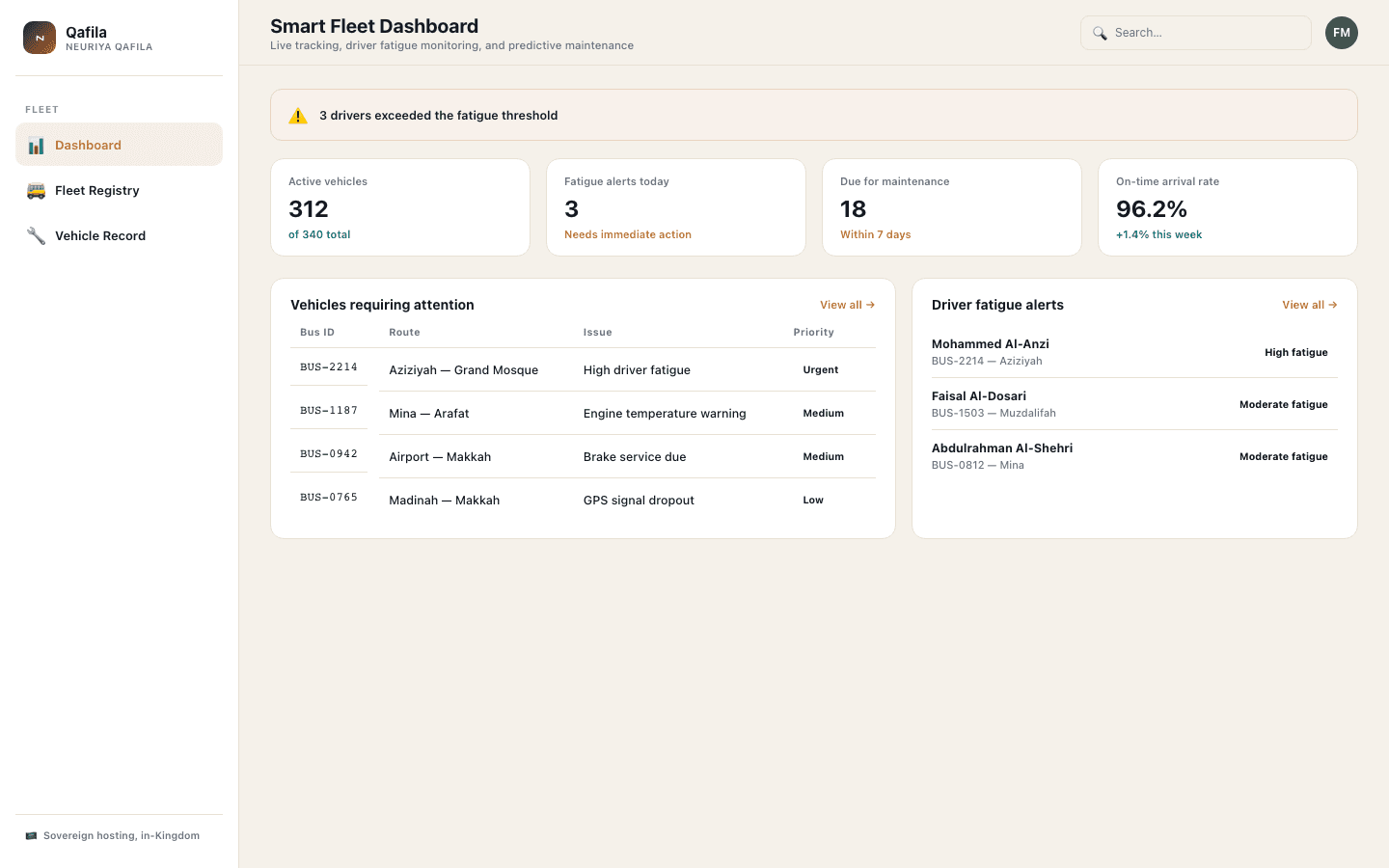
Task: Open the Dashboard menu item
Action: pos(119,145)
